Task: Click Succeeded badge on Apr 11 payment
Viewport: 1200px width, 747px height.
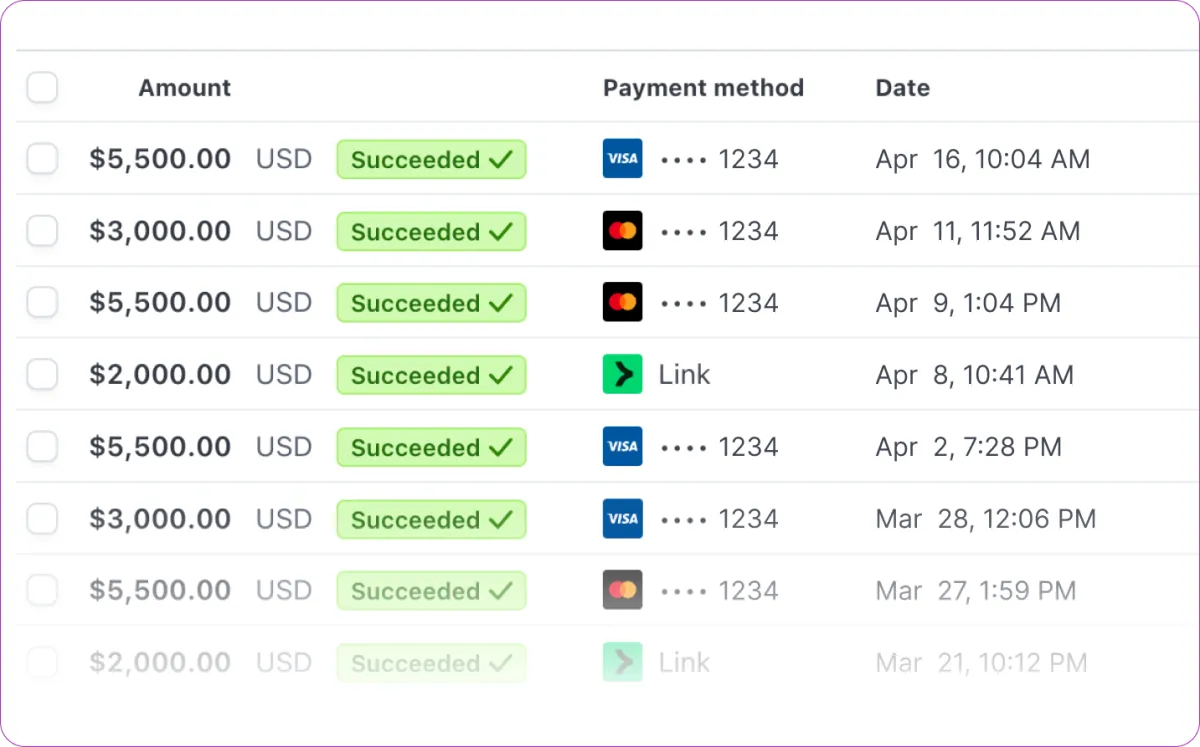Action: pyautogui.click(x=431, y=232)
